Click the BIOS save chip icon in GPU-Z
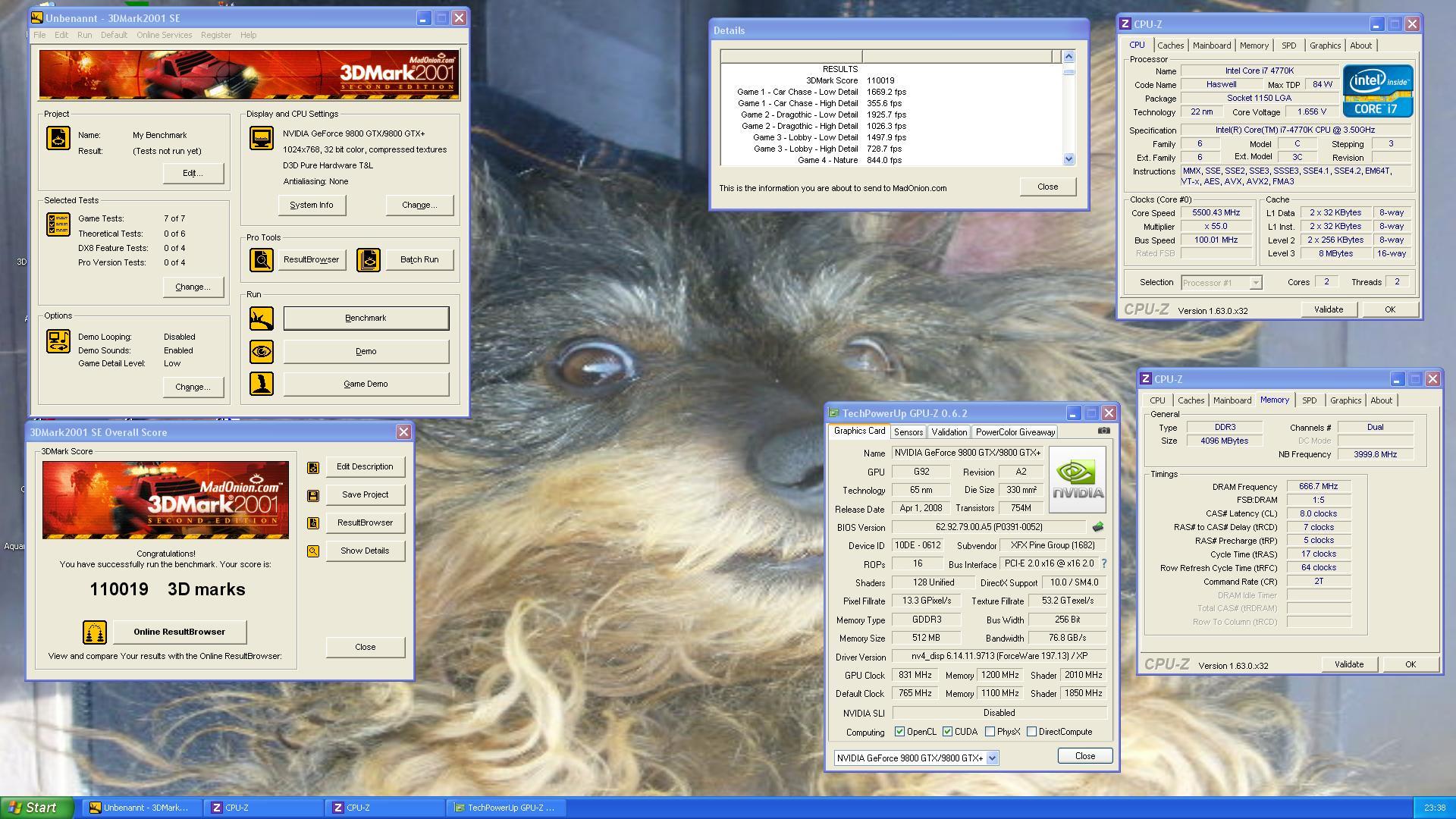This screenshot has width=1456, height=819. tap(1097, 527)
